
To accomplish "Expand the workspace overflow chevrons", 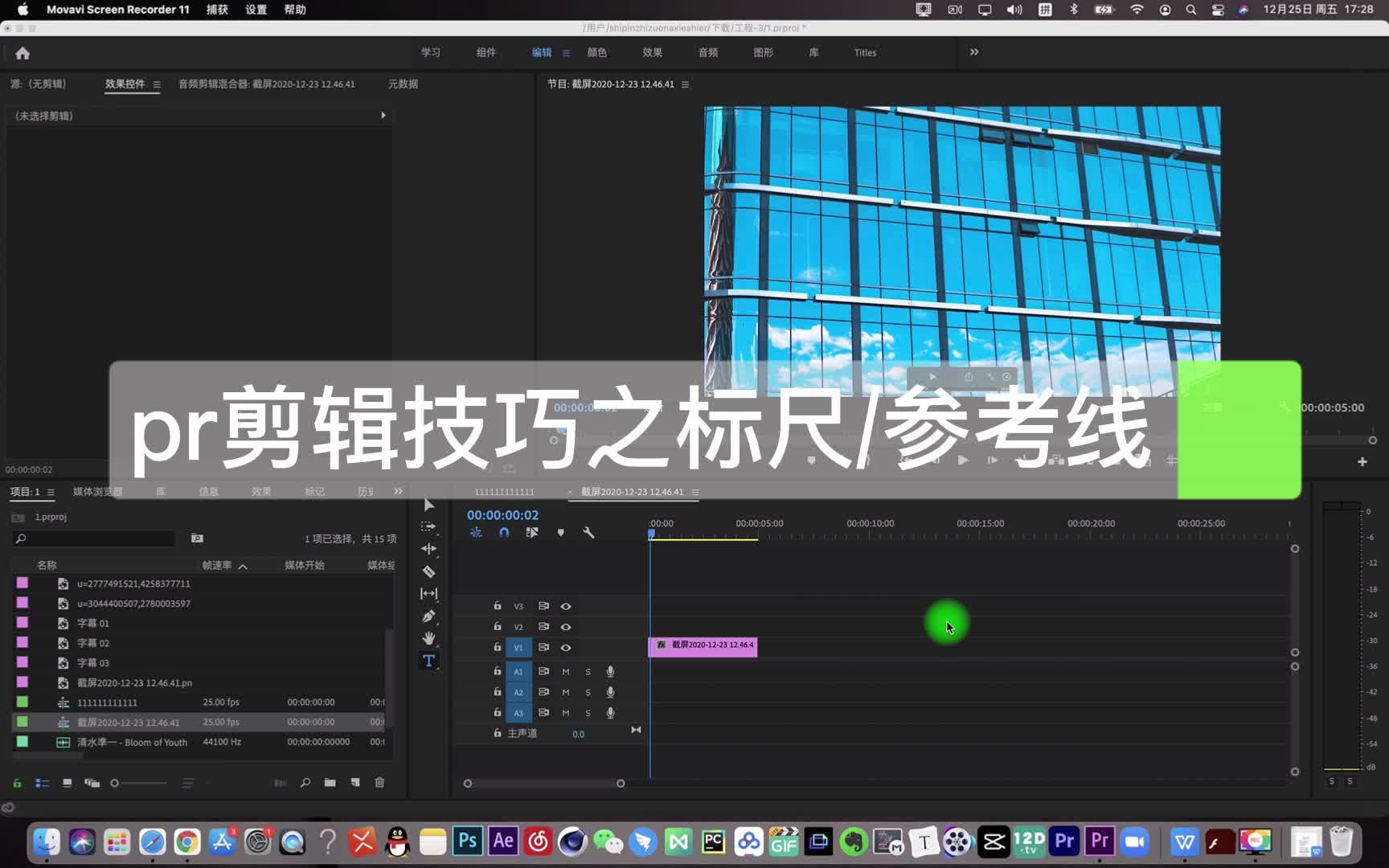I will pyautogui.click(x=974, y=52).
